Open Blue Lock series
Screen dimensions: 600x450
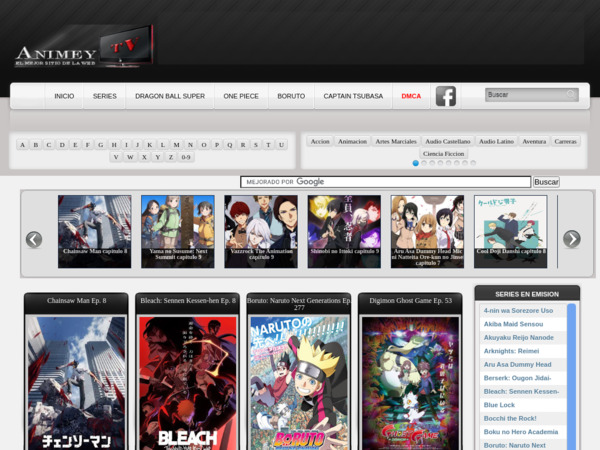[x=499, y=405]
